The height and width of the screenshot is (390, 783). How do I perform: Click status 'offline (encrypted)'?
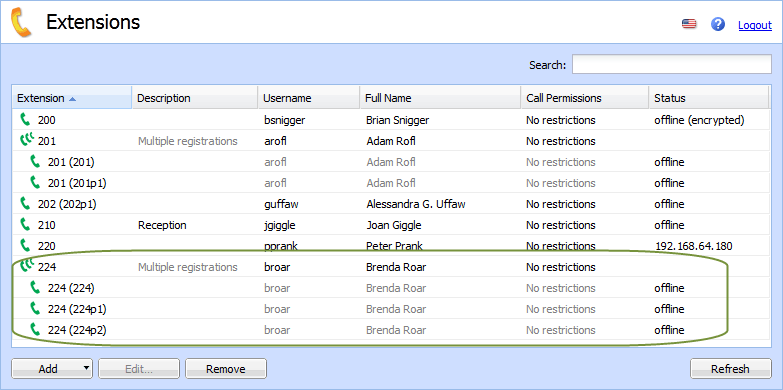pos(700,120)
